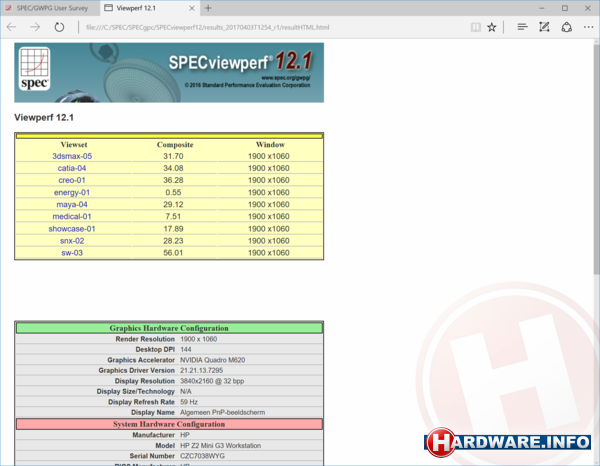Close the Viewperf 12.1 tab
Image resolution: width=600 pixels, height=466 pixels.
[192, 8]
